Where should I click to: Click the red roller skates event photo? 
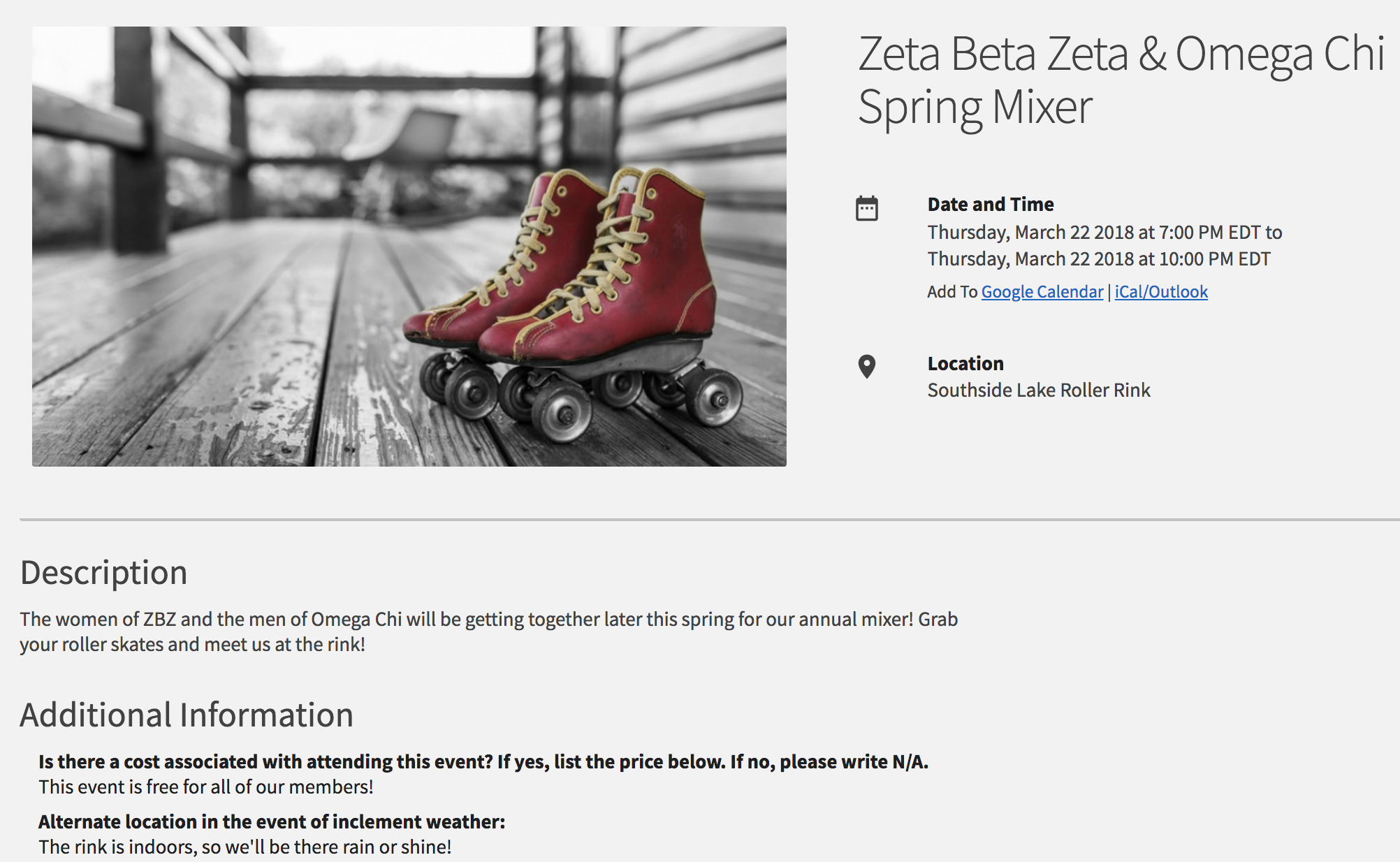(409, 247)
